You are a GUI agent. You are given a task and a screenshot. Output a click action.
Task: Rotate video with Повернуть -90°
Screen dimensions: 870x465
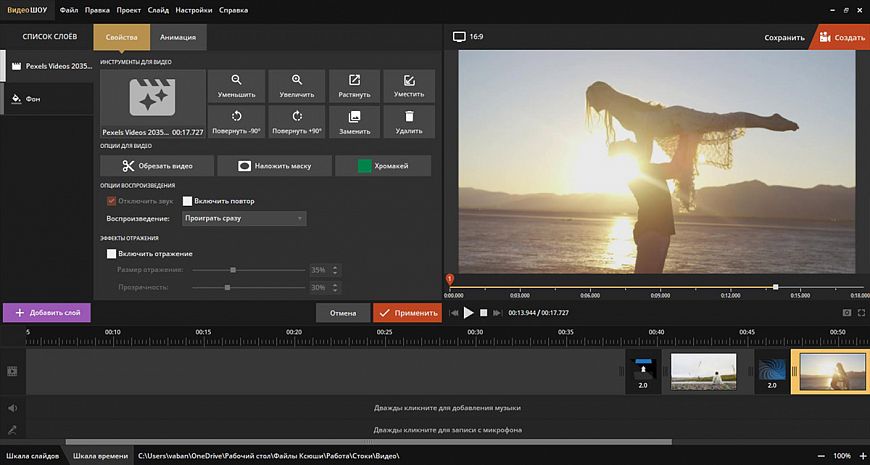[237, 122]
